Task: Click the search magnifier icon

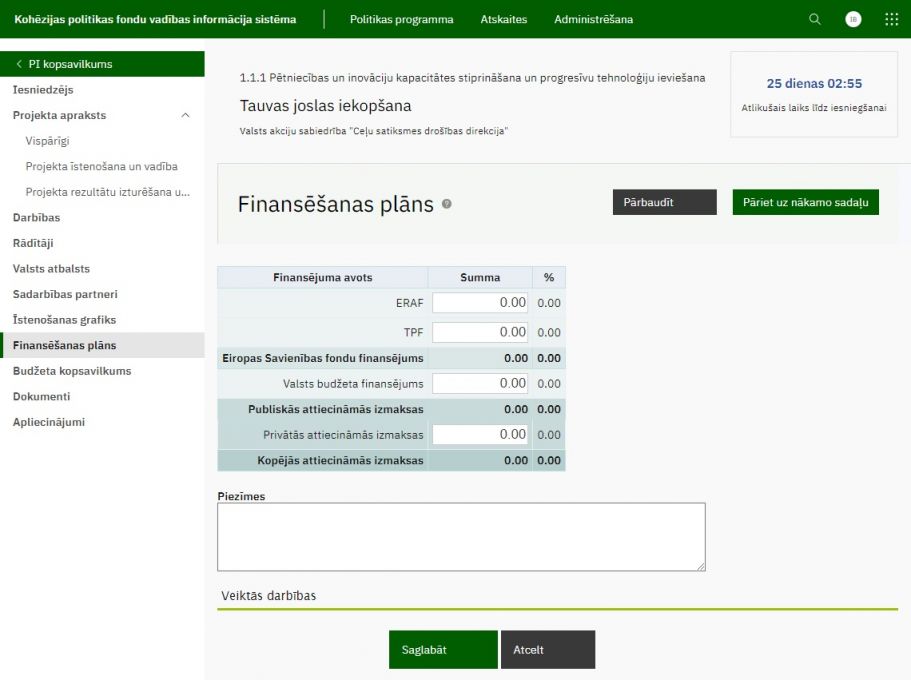Action: [815, 19]
